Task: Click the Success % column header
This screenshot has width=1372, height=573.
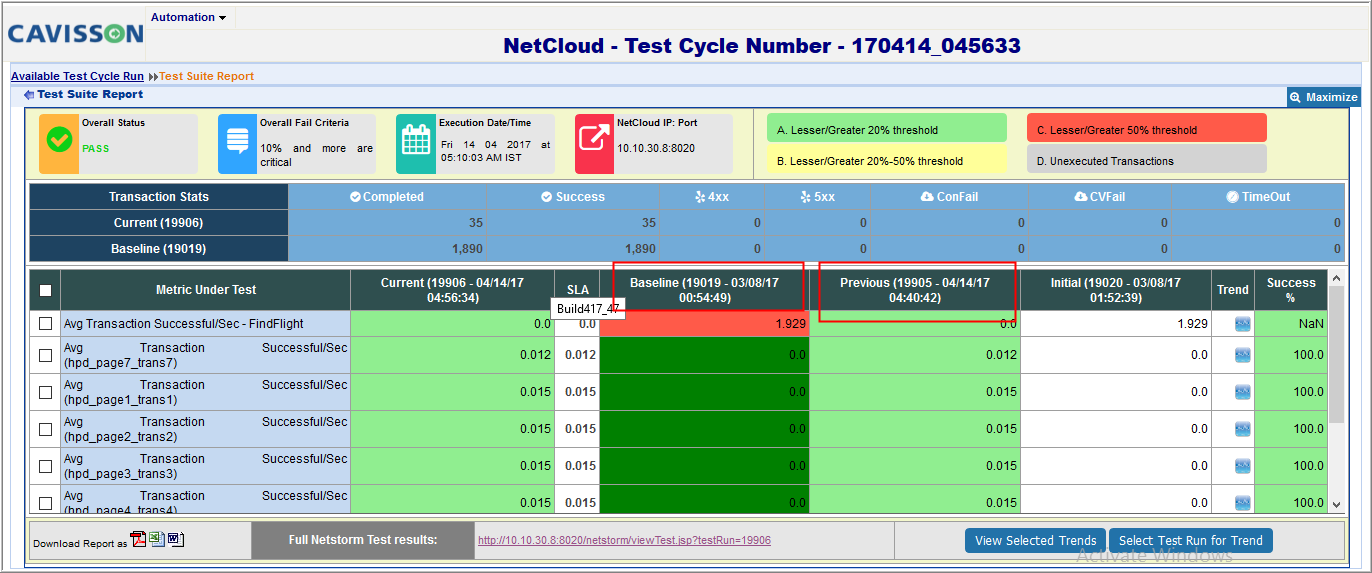Action: click(1291, 290)
